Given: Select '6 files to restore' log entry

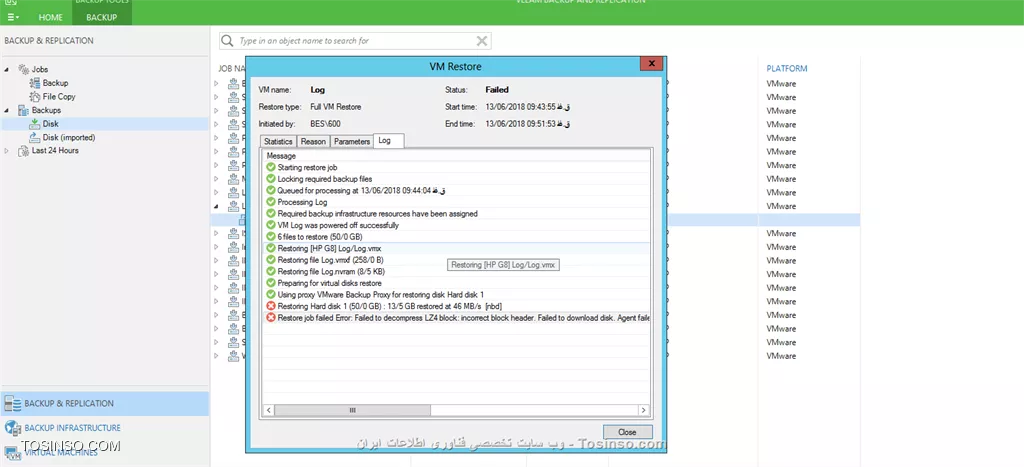Looking at the screenshot, I should click(x=319, y=237).
